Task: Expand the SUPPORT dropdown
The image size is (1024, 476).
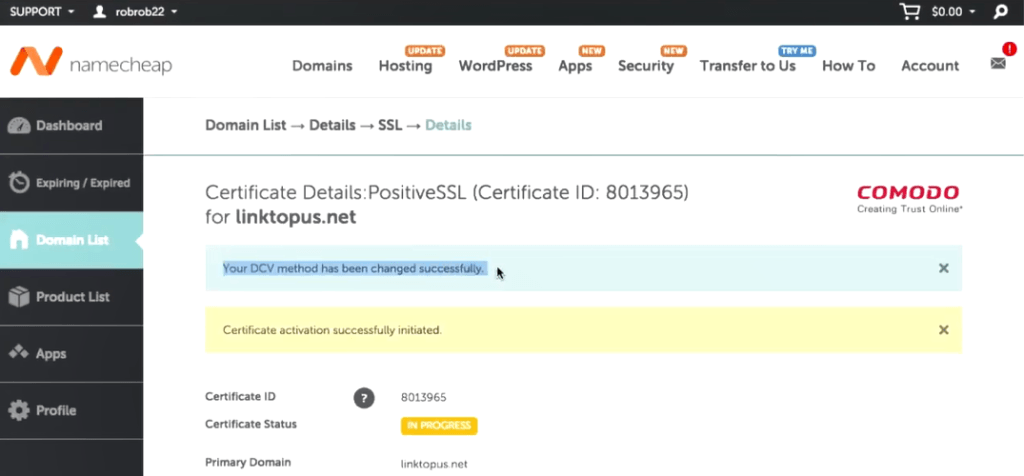Action: pos(42,12)
